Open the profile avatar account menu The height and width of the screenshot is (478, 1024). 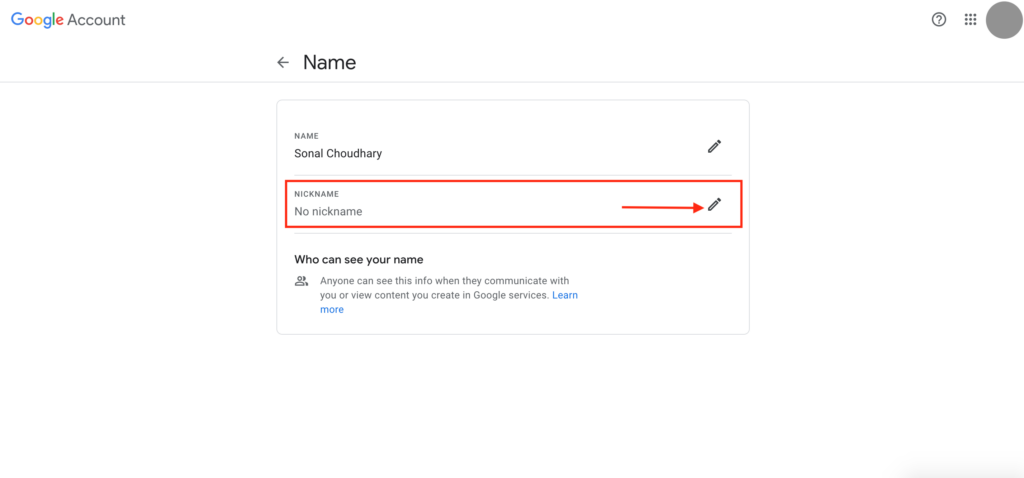click(x=1004, y=20)
